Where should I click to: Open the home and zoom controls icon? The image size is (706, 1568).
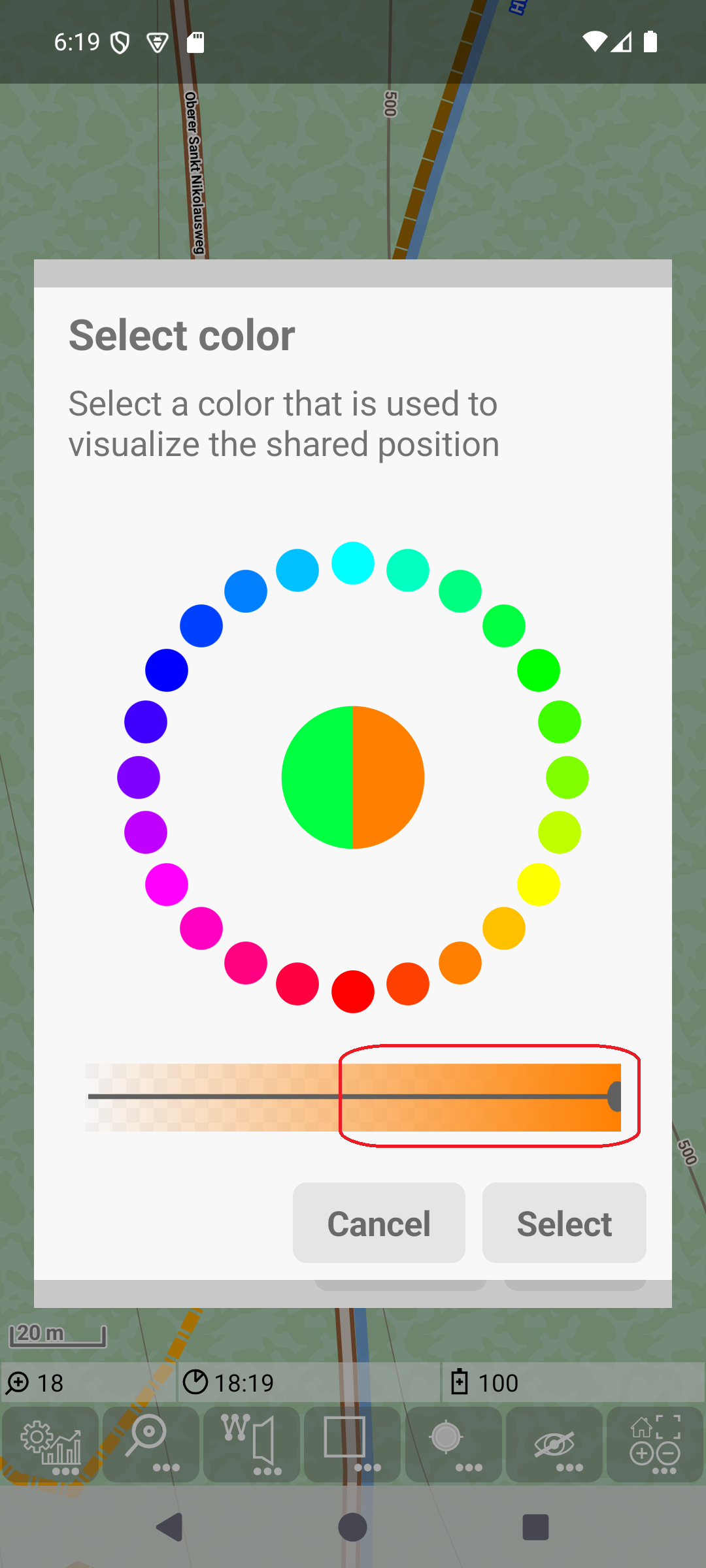click(654, 1444)
